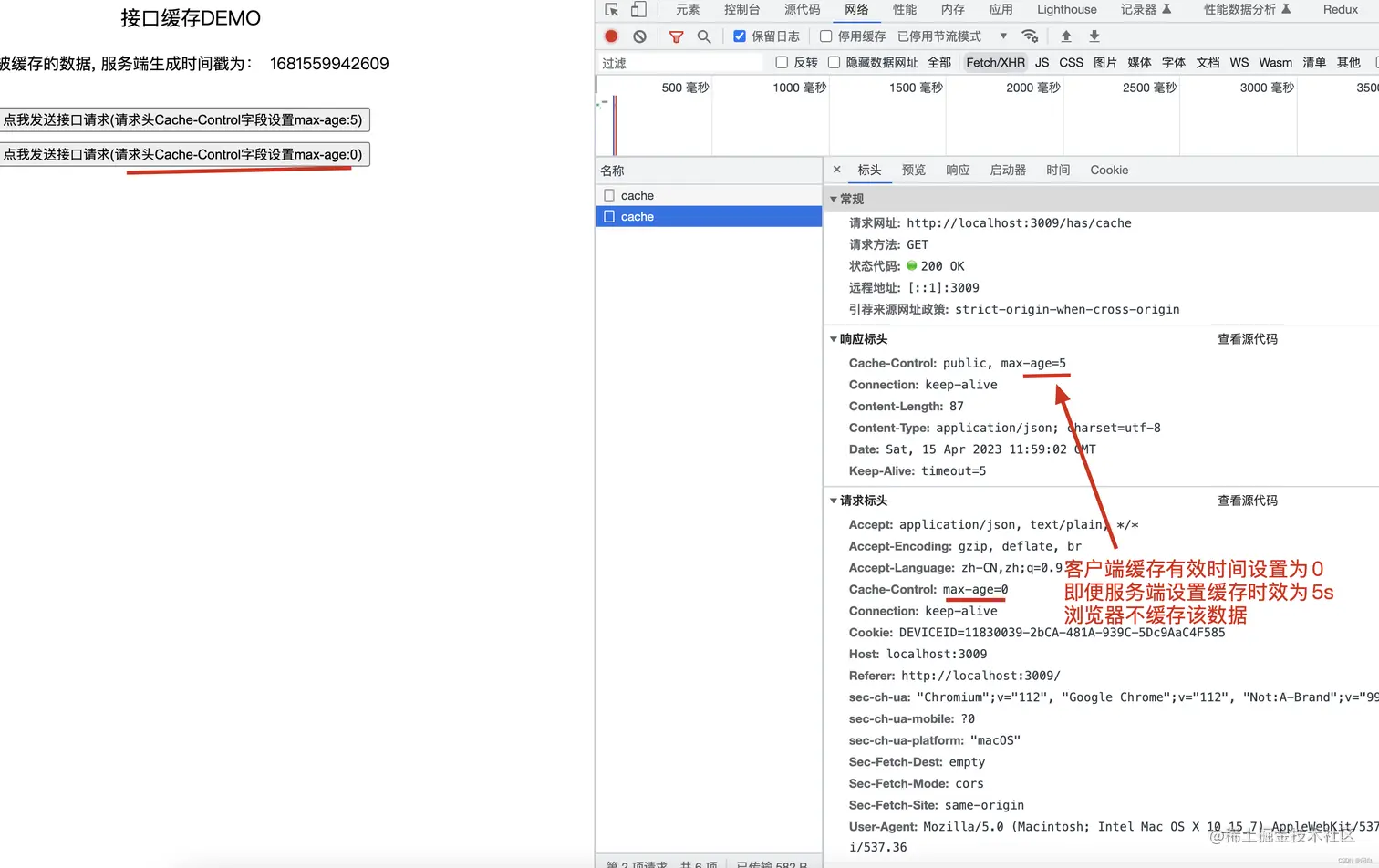Open the throttling mode dropdown
This screenshot has height=868, width=1379.
click(952, 36)
